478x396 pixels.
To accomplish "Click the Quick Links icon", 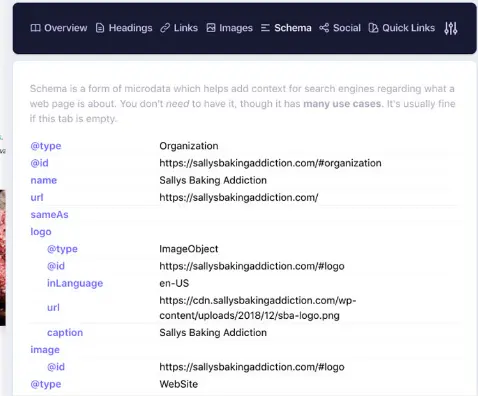I will [373, 28].
